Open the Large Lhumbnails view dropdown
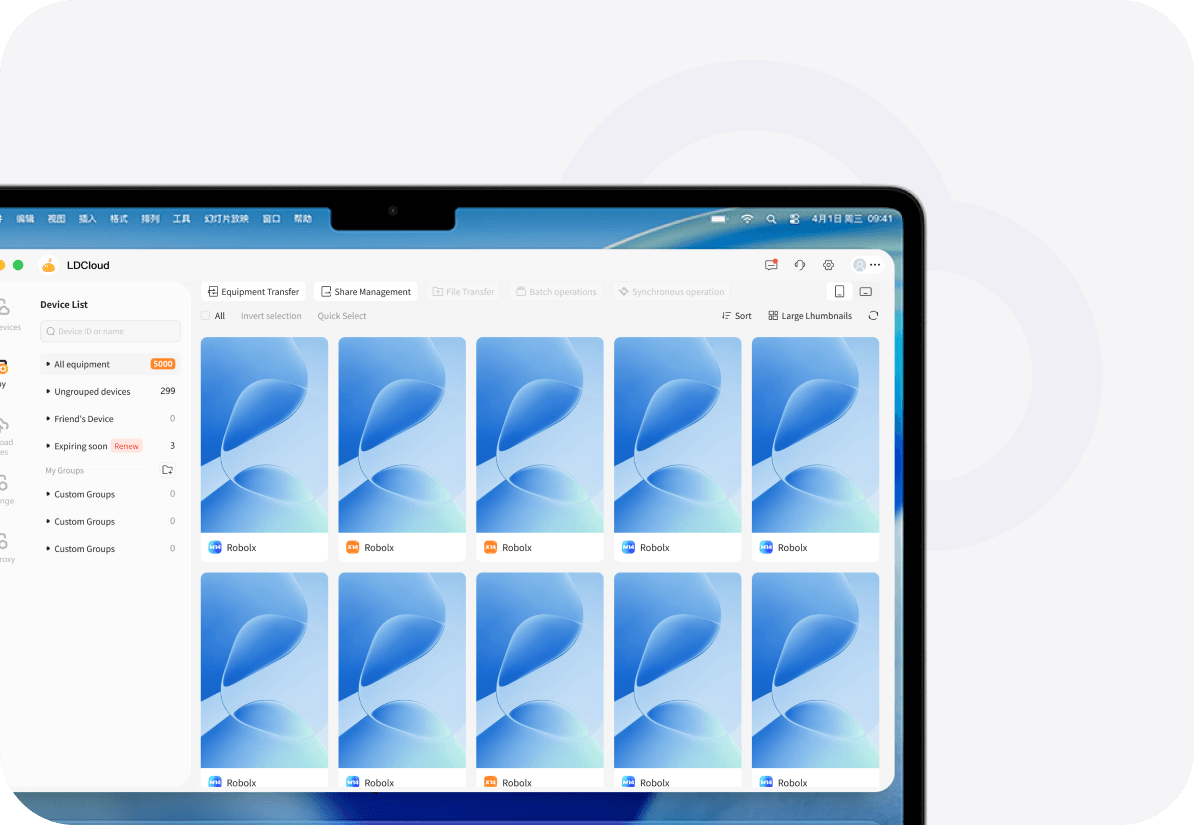 [x=810, y=315]
